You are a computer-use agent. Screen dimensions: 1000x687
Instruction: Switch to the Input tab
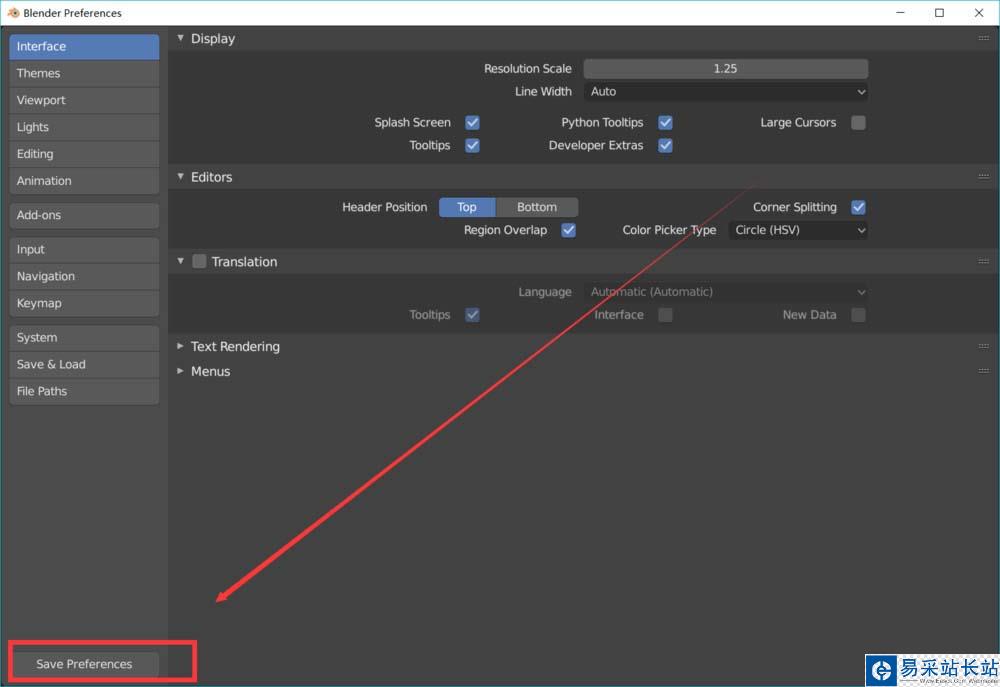(84, 249)
